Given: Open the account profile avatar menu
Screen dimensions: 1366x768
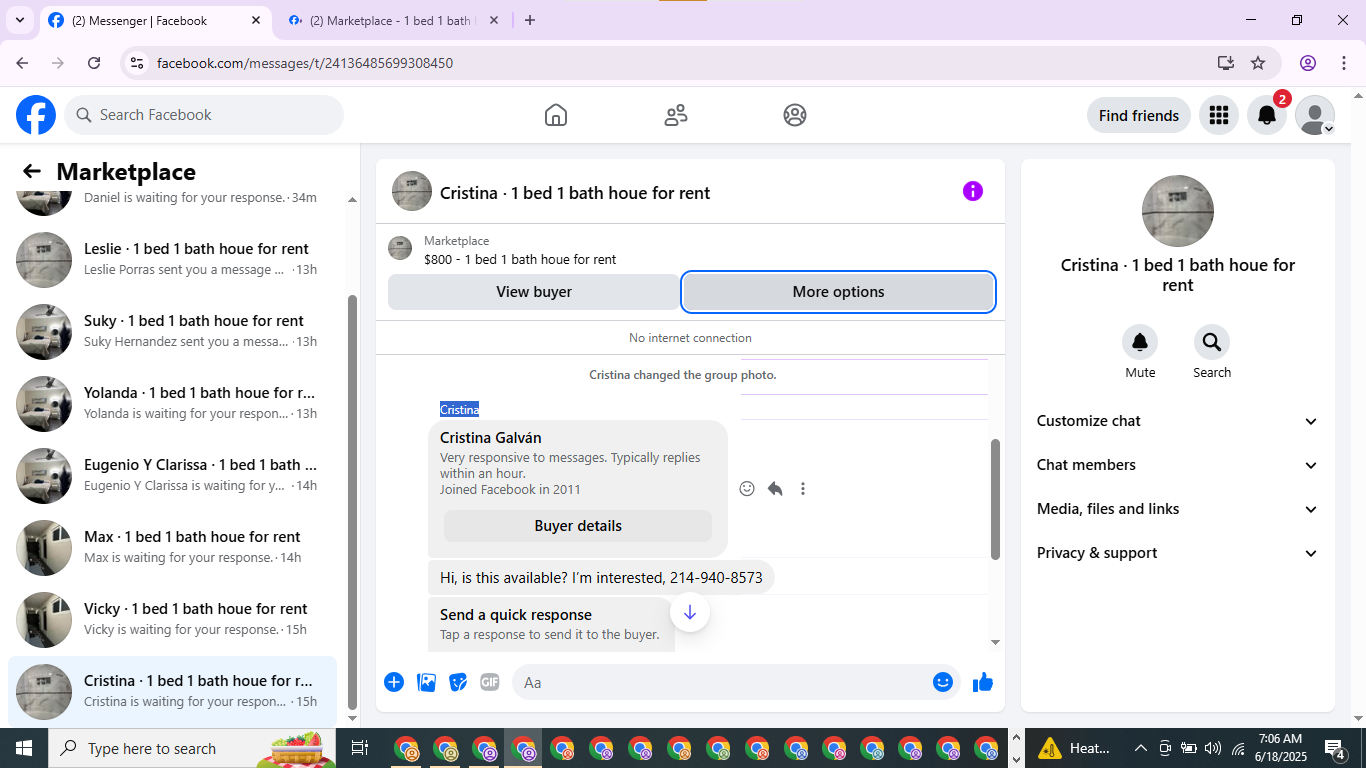Looking at the screenshot, I should pyautogui.click(x=1315, y=115).
